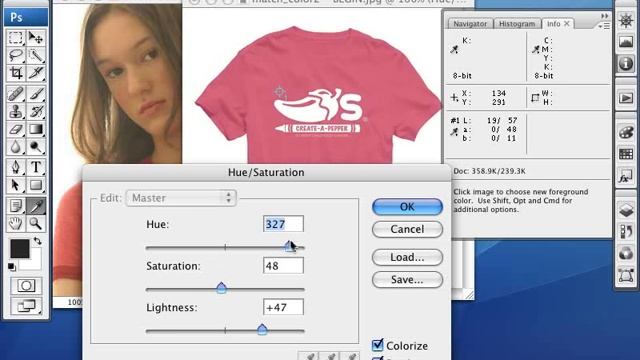The height and width of the screenshot is (360, 640).
Task: Select the Gradient tool
Action: coord(36,129)
